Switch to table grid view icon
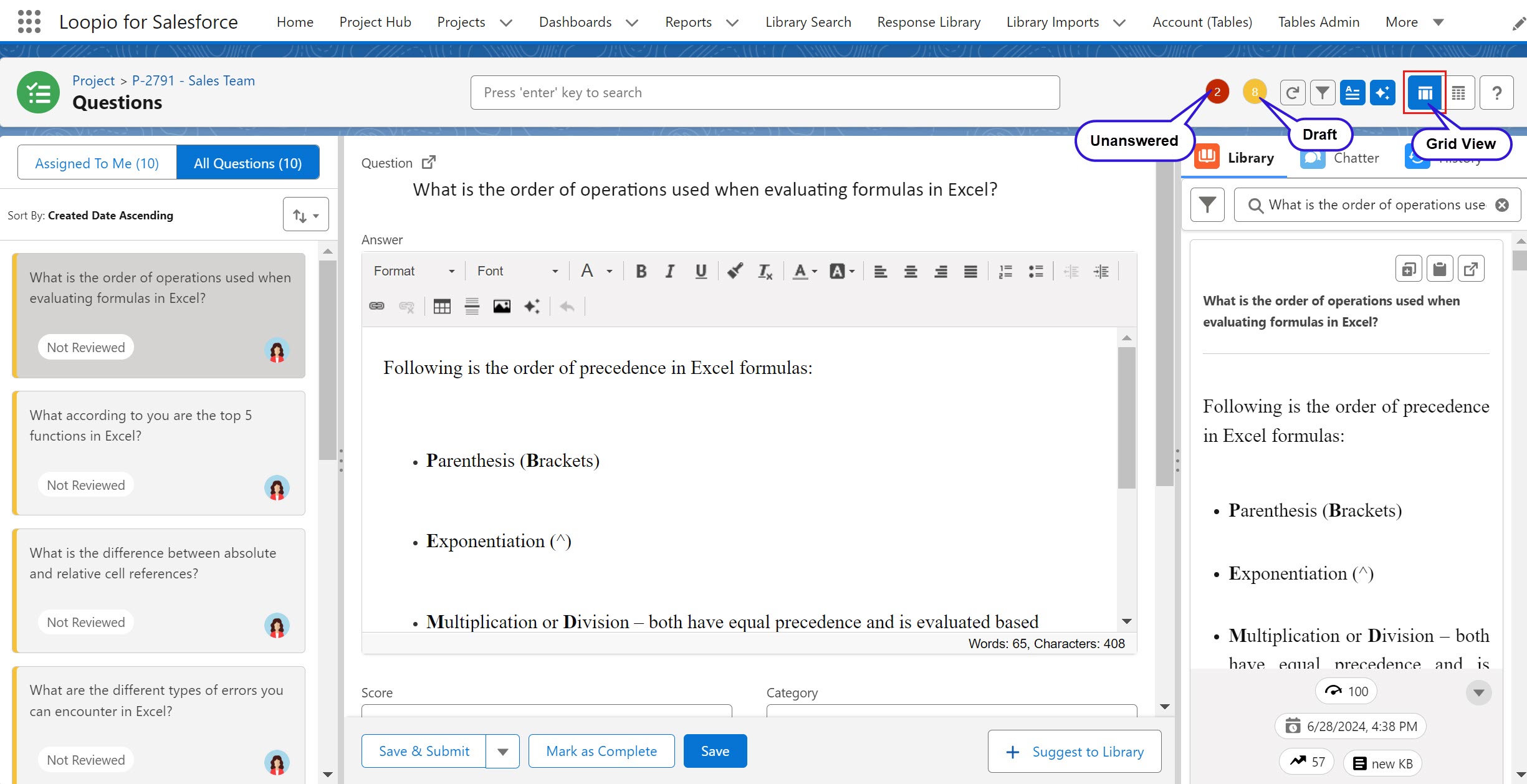The width and height of the screenshot is (1527, 784). (1458, 93)
